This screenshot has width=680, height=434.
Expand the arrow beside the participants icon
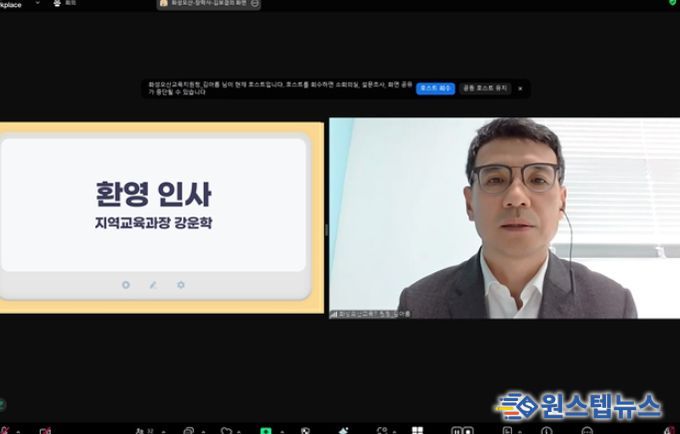pos(163,431)
